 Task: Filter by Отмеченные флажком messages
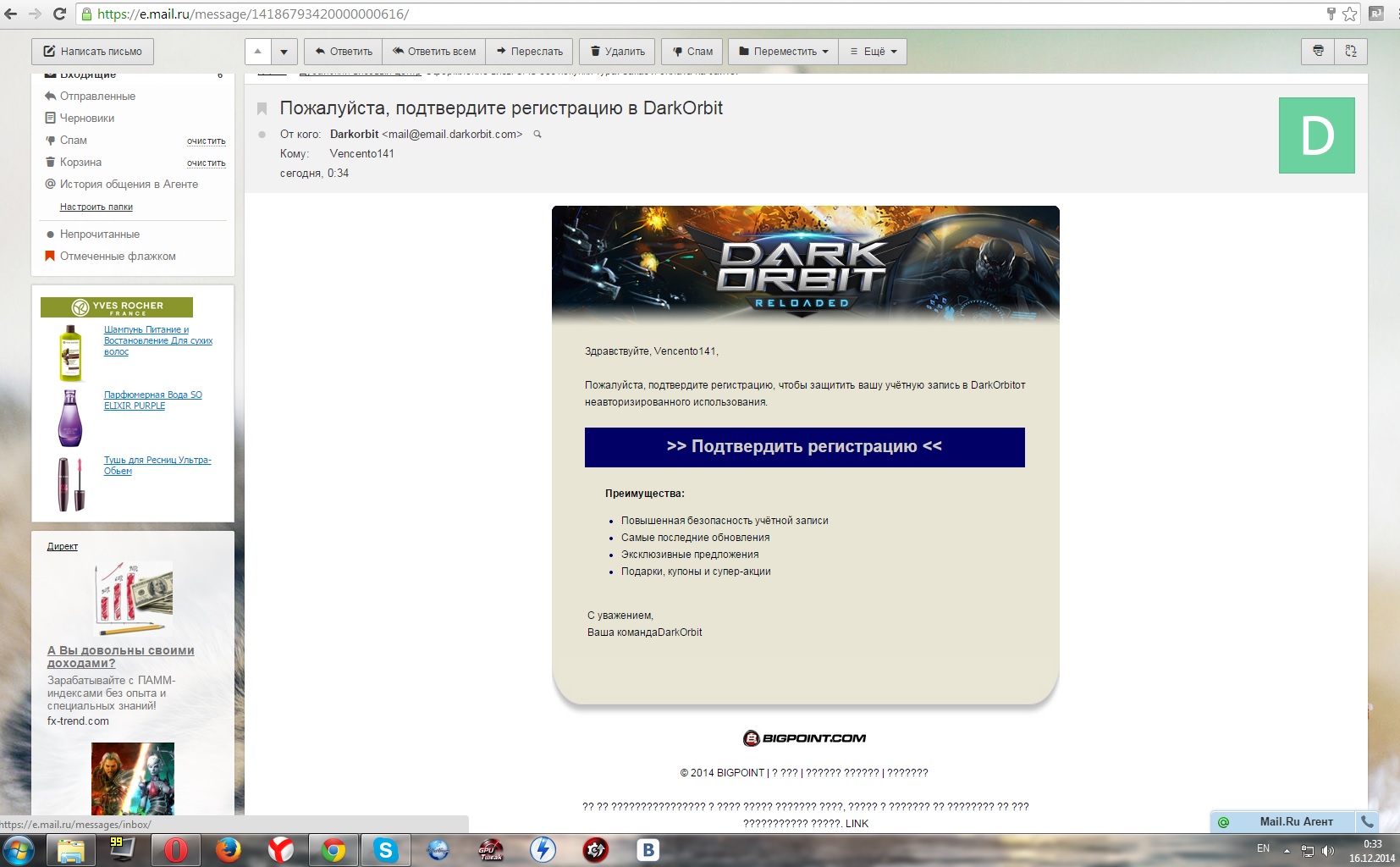(118, 256)
